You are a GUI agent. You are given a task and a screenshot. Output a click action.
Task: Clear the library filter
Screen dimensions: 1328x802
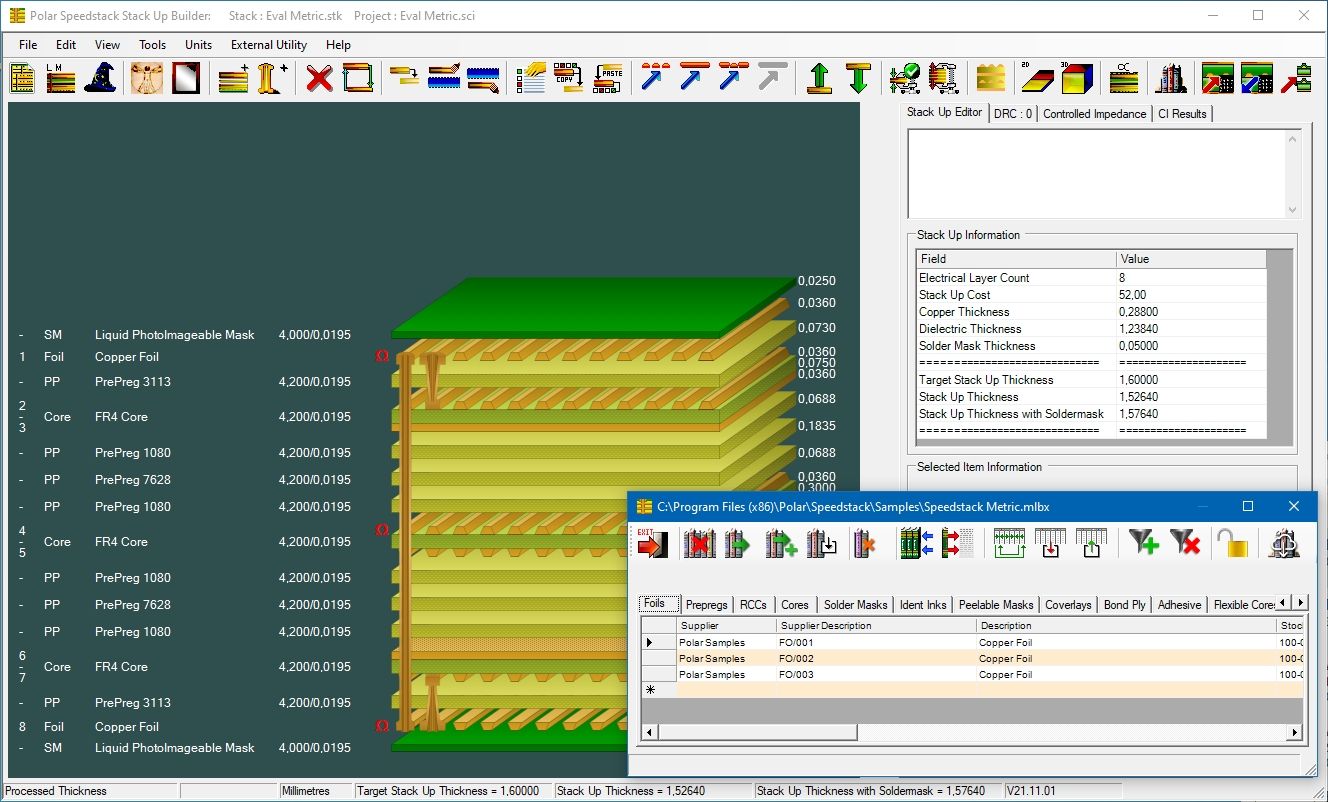1185,543
